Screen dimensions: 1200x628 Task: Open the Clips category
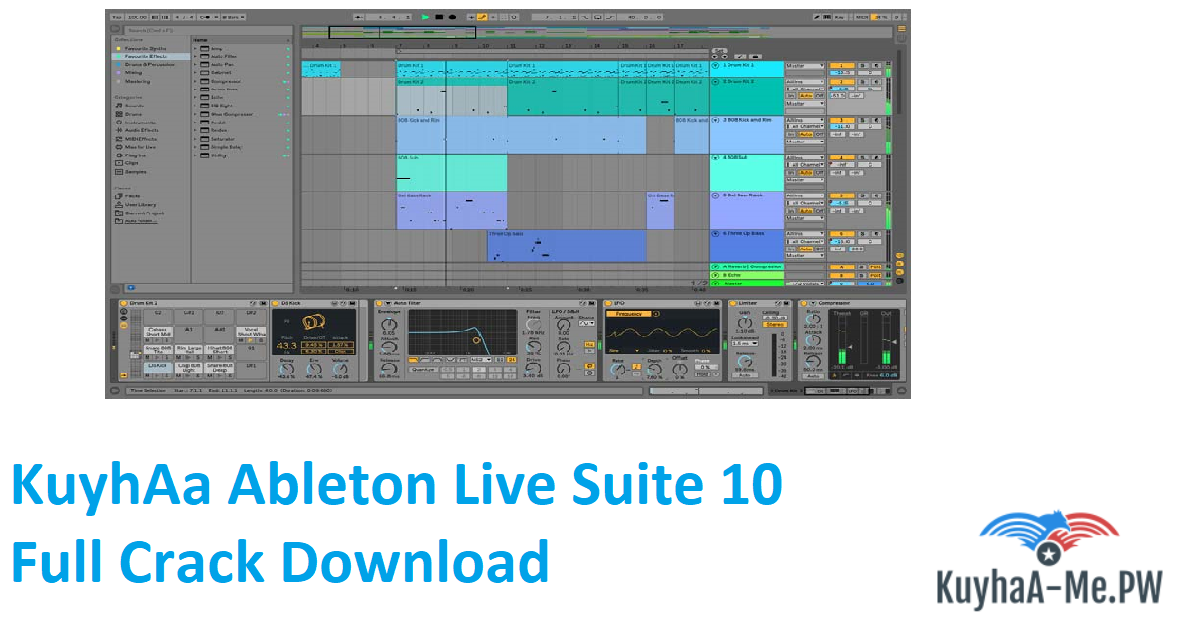coord(132,163)
